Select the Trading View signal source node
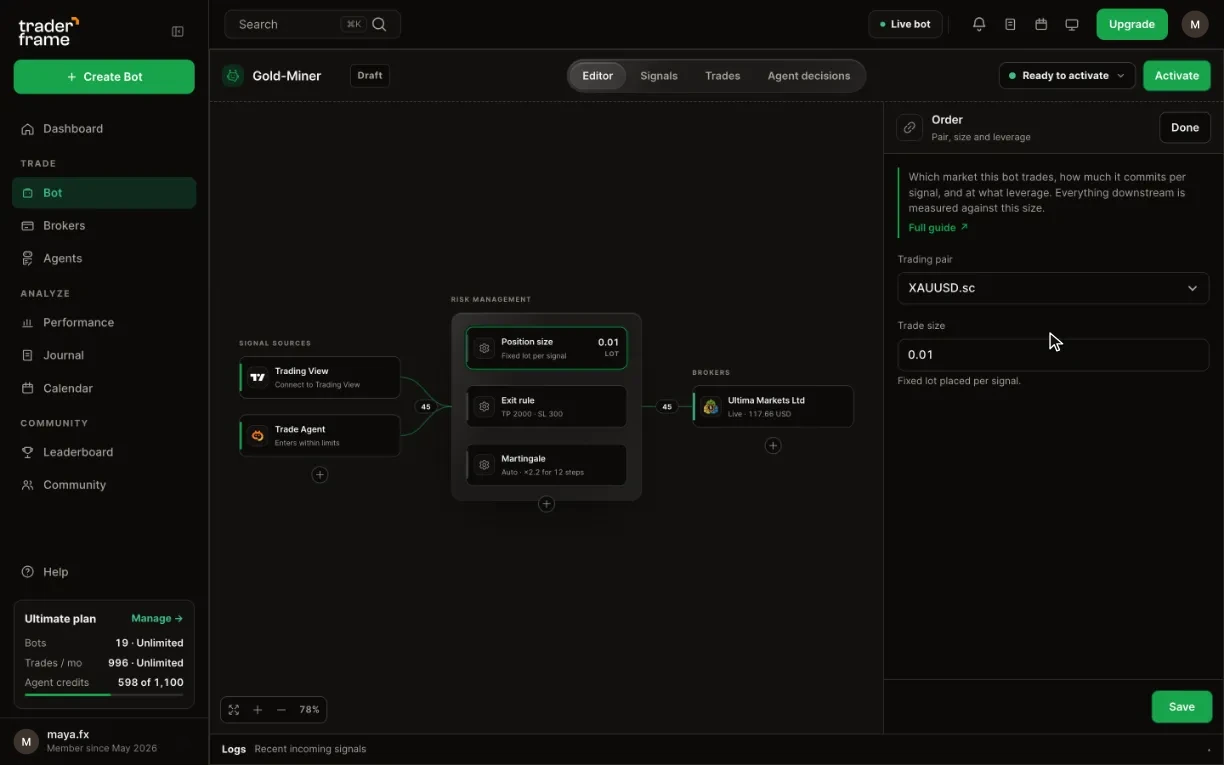1224x765 pixels. click(320, 377)
